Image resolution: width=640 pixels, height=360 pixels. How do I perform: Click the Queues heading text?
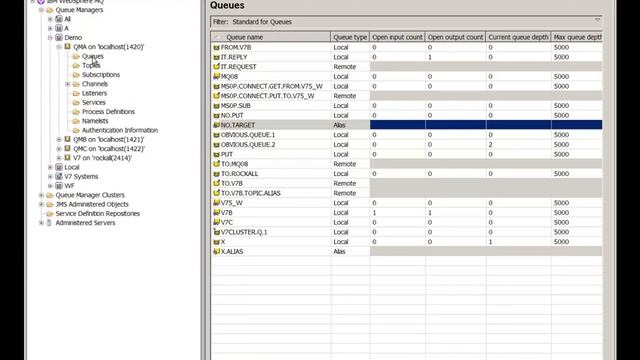[227, 5]
